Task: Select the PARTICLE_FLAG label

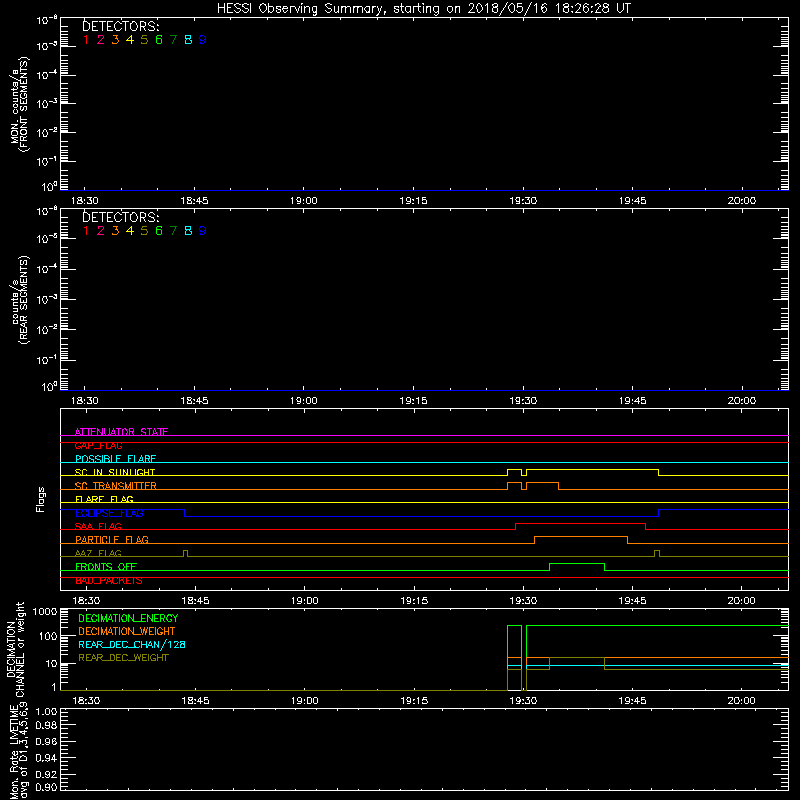Action: click(112, 539)
